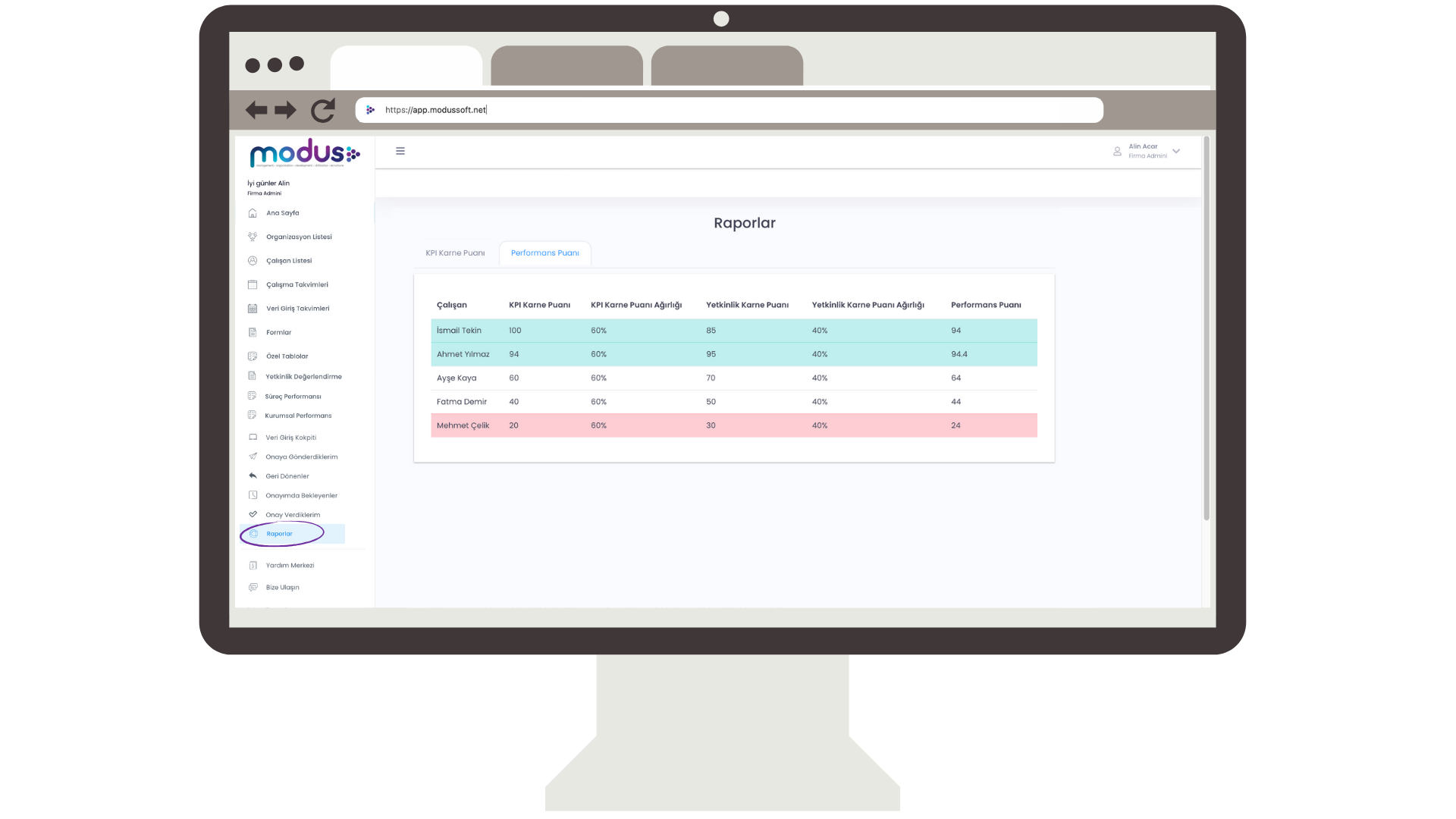Open Raporlar in the sidebar
Viewport: 1456px width, 819px height.
(x=280, y=534)
